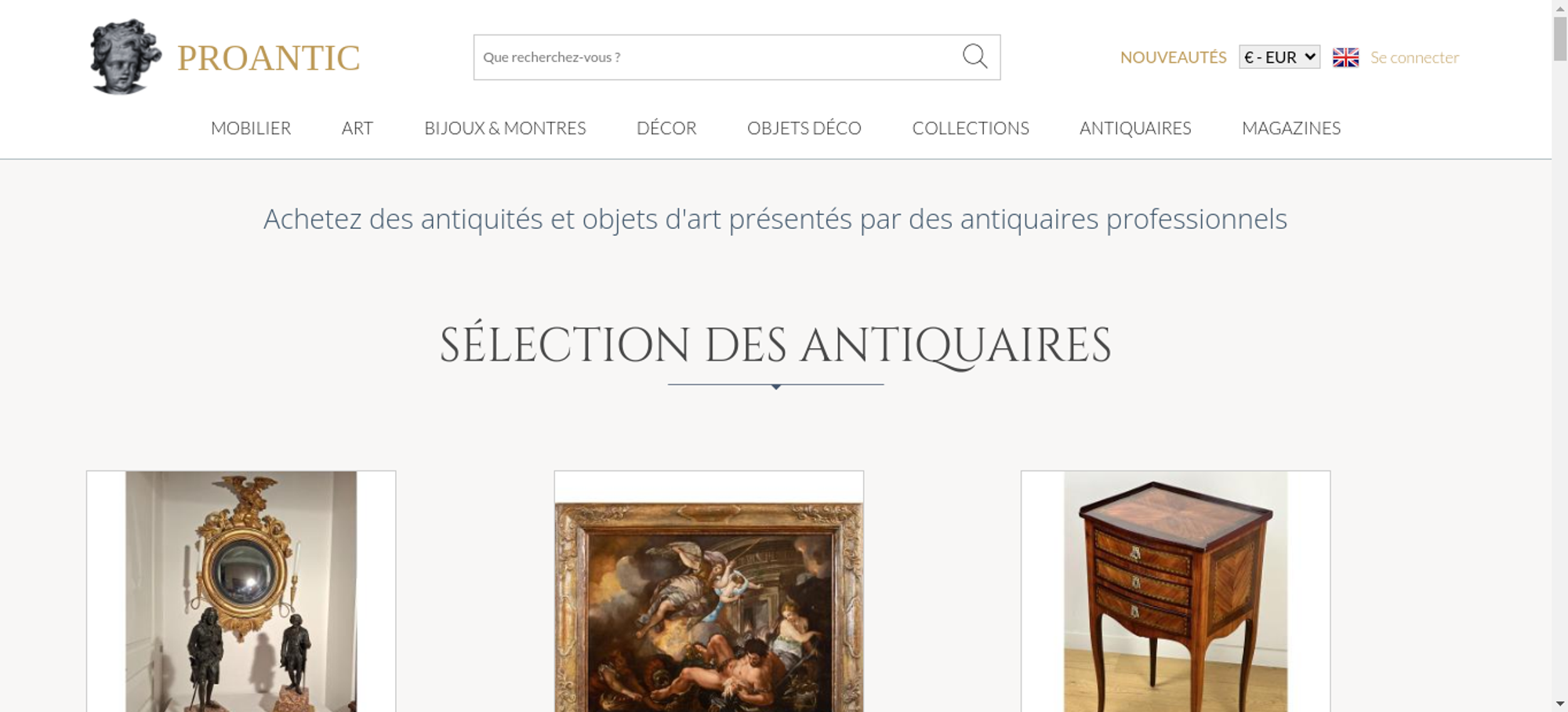Go to OBJETS DÉCO category
The width and height of the screenshot is (1568, 712).
(804, 128)
